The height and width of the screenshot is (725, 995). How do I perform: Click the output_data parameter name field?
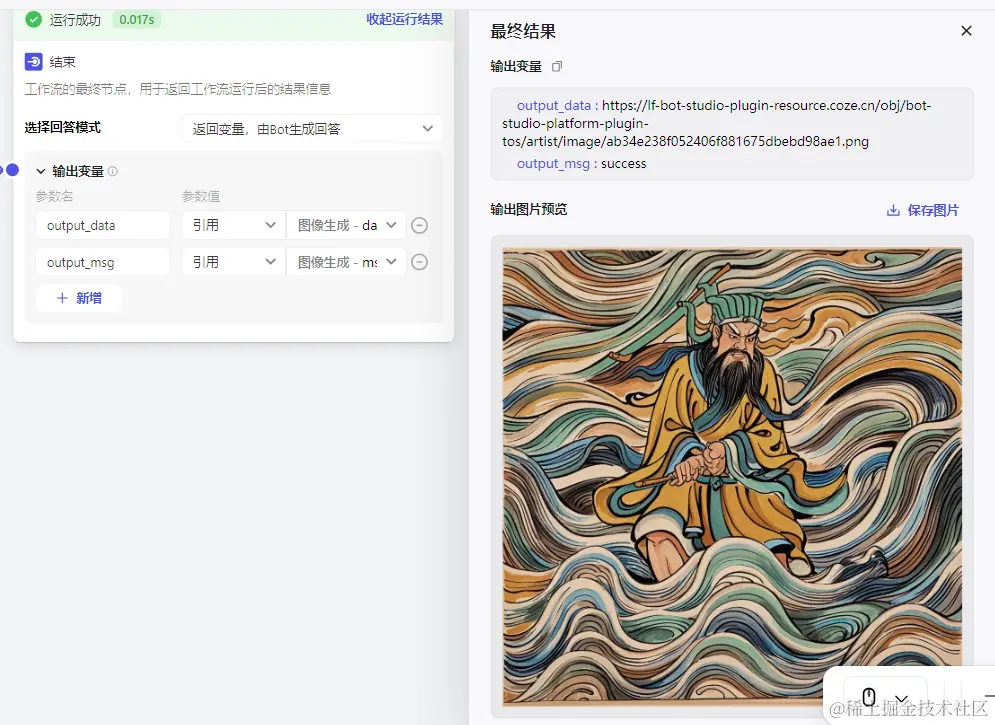click(x=103, y=225)
